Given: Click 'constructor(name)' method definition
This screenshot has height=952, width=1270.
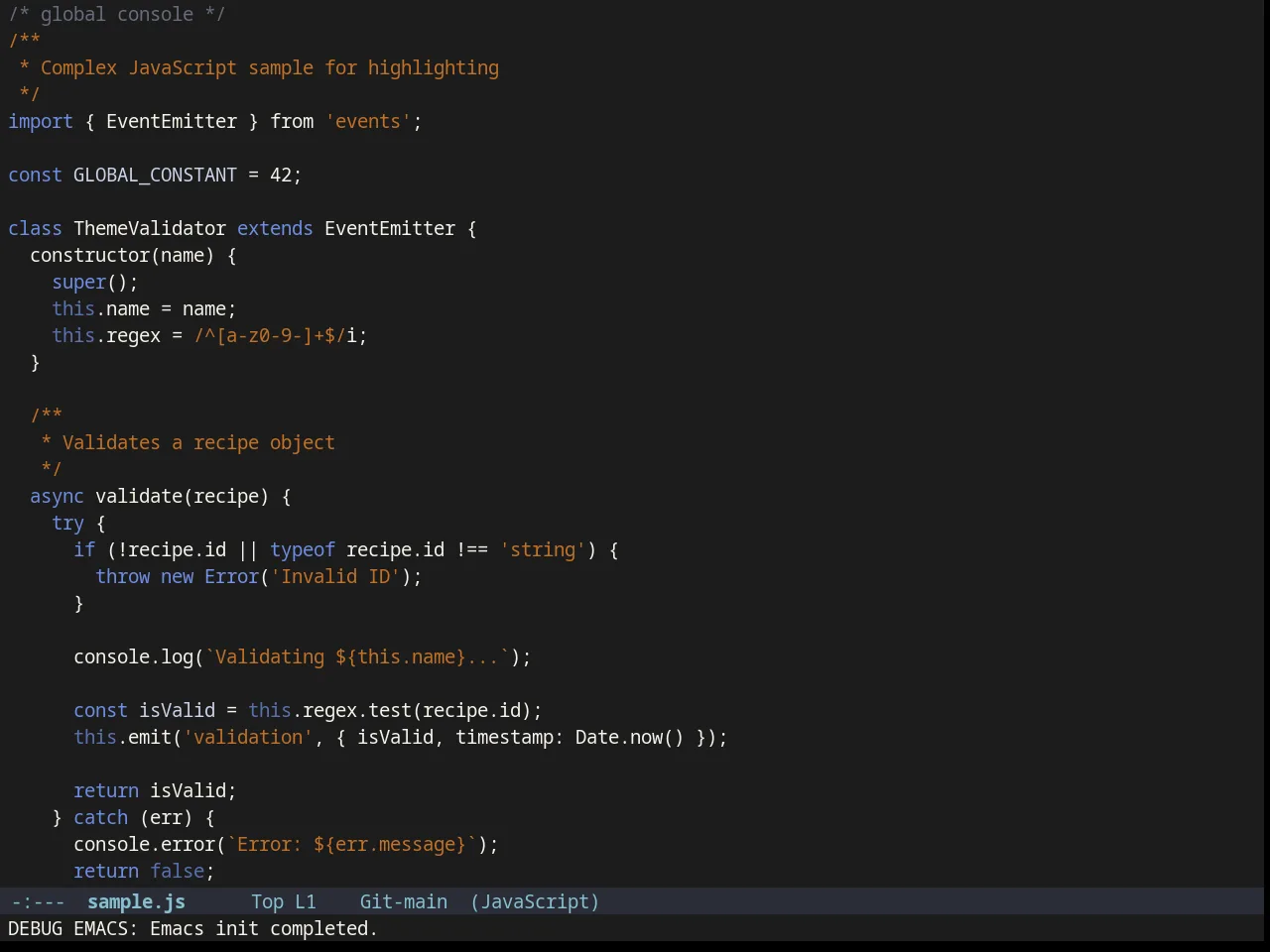Looking at the screenshot, I should [122, 255].
